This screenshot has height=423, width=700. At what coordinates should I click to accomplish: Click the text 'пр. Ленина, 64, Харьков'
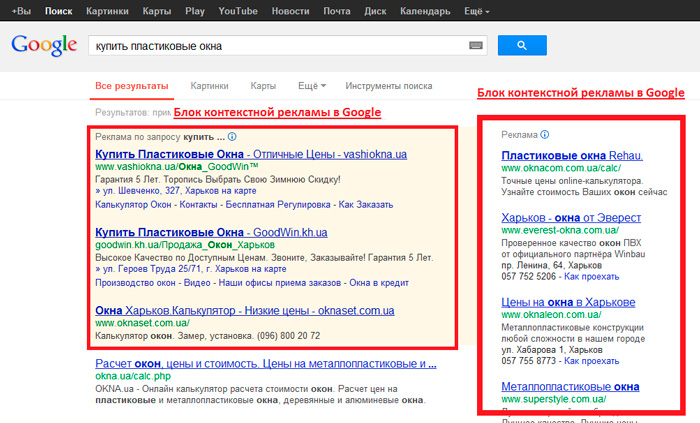(x=551, y=265)
